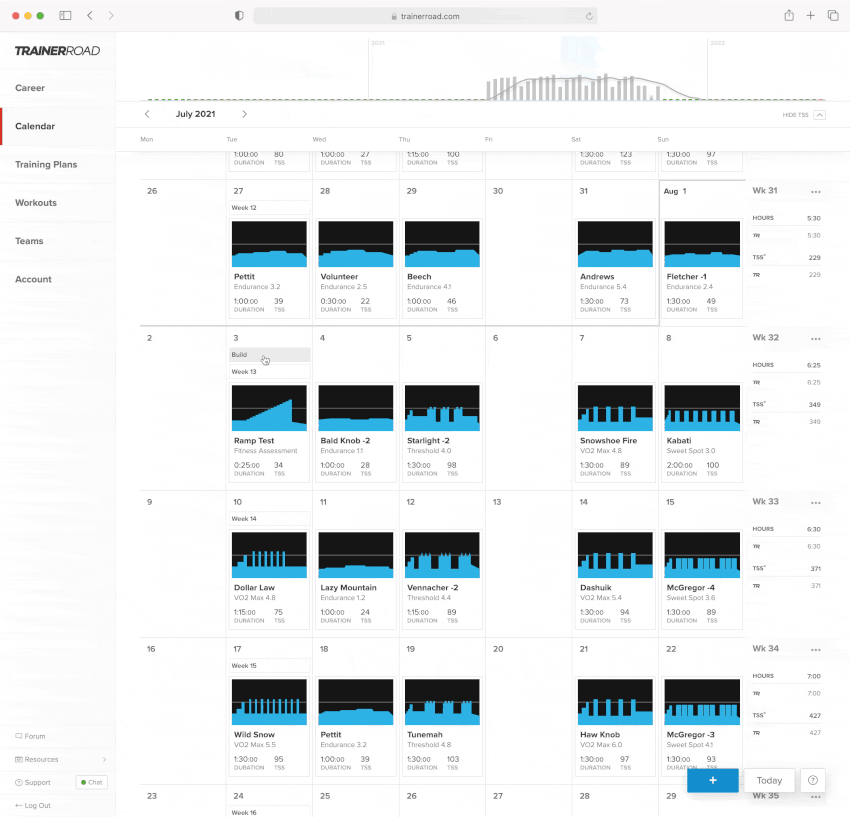
Task: Open the Account settings page
Action: pos(33,279)
